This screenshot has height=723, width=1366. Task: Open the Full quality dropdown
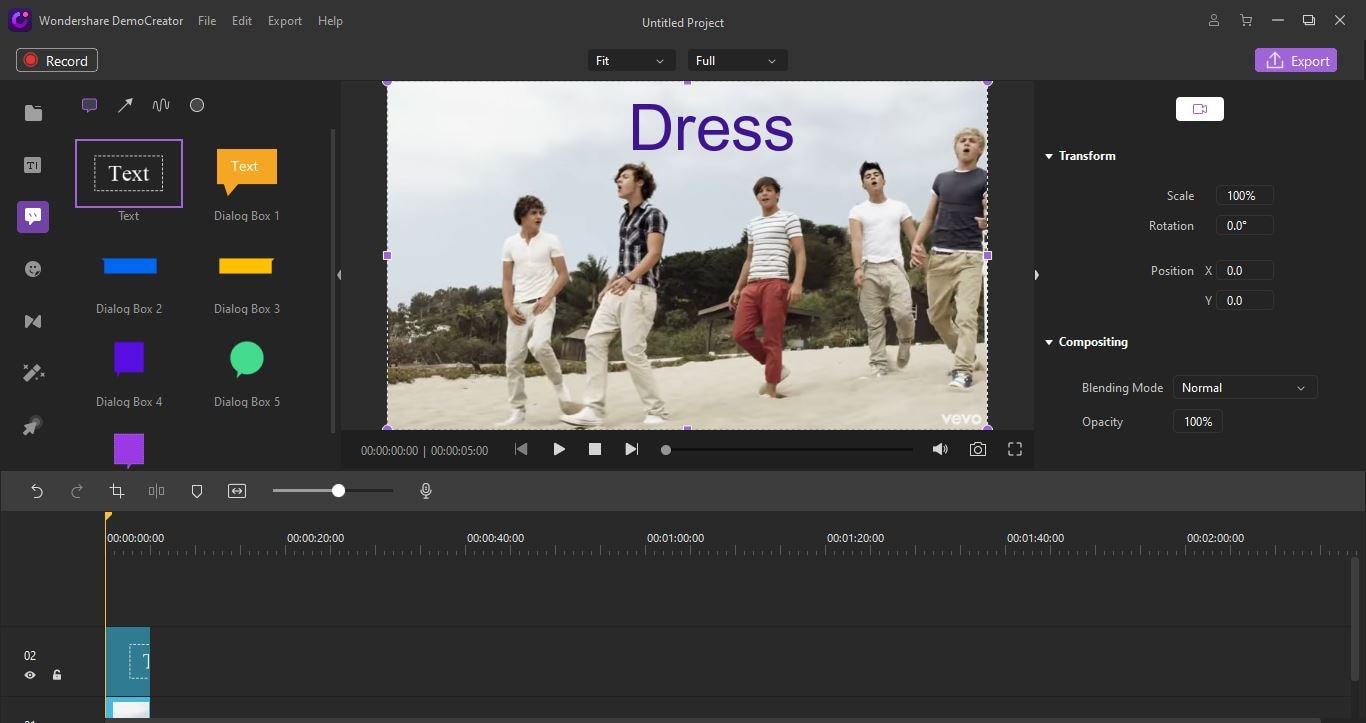(x=737, y=61)
